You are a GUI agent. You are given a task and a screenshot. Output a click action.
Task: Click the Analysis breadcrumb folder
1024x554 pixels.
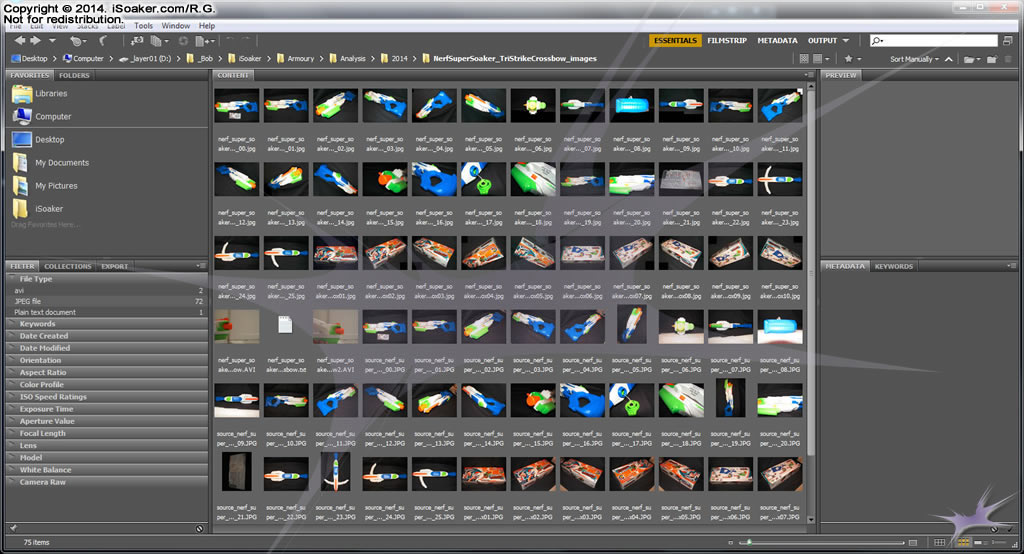click(347, 58)
